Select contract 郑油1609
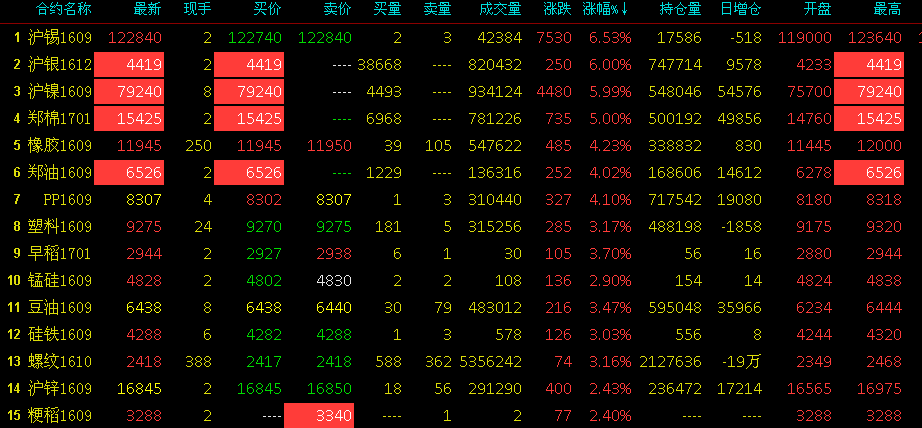The width and height of the screenshot is (922, 428). pyautogui.click(x=60, y=173)
